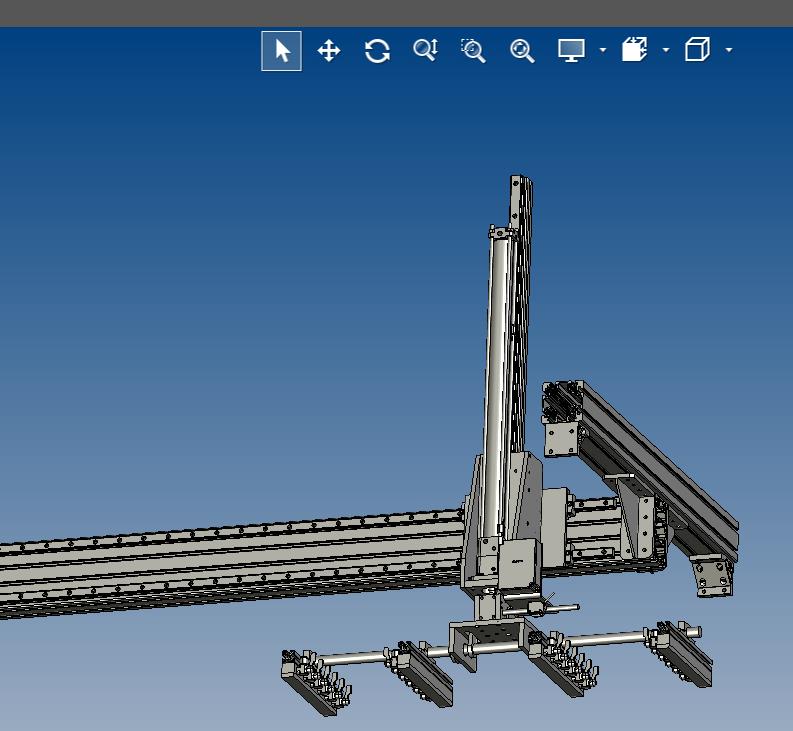This screenshot has width=793, height=731.
Task: Click the zoom to fit icon
Action: (522, 51)
